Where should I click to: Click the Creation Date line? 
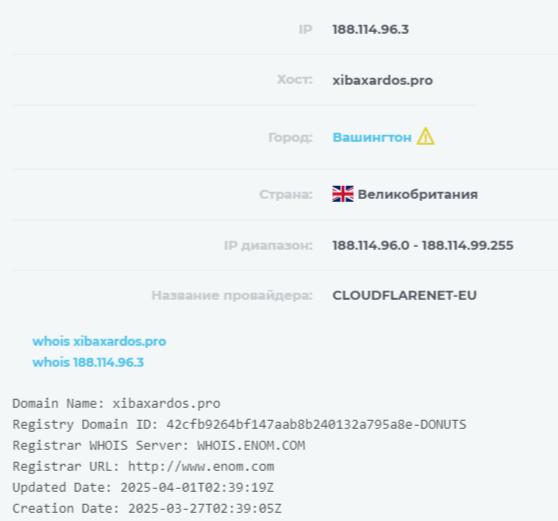click(147, 509)
